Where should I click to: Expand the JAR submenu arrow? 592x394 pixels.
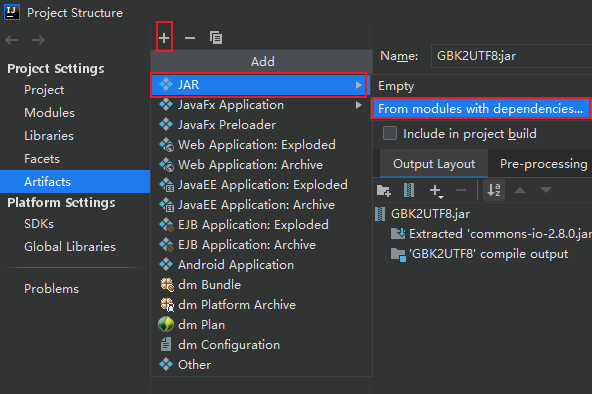(x=358, y=85)
